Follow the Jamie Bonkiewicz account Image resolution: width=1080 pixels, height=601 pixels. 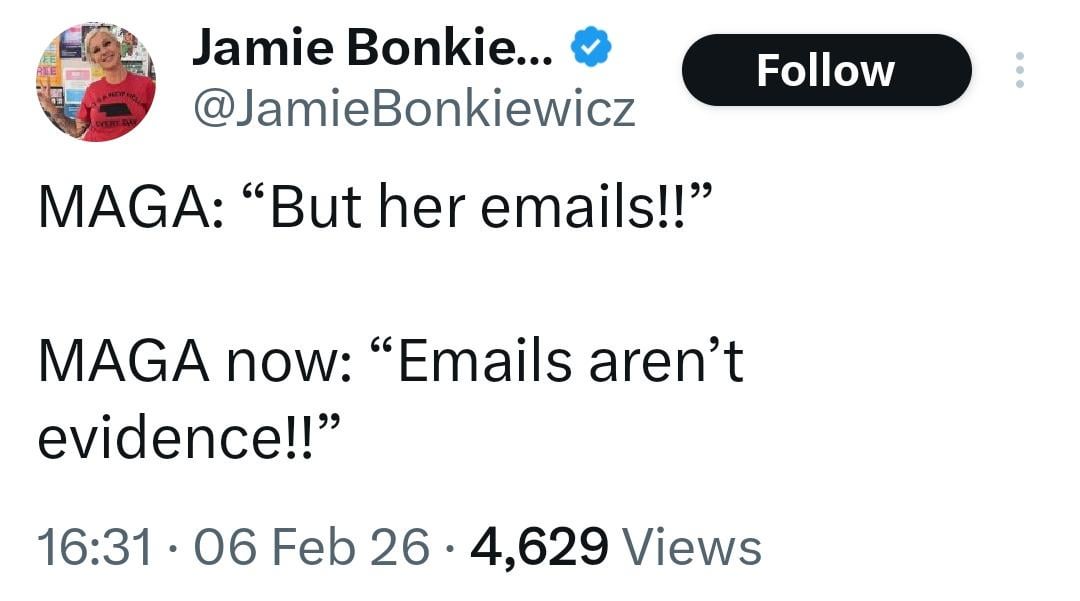(826, 70)
